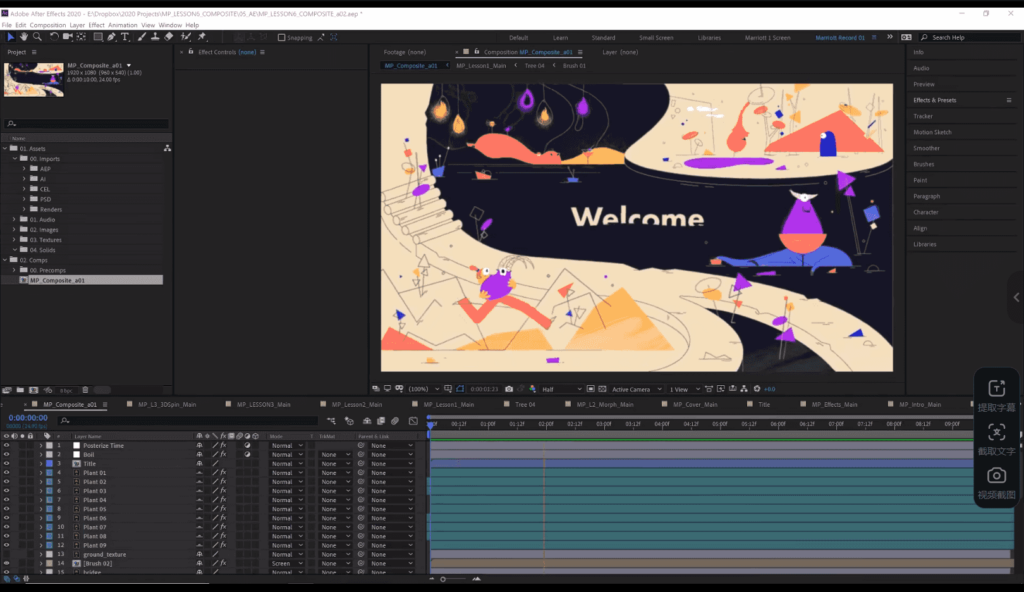Open blend mode dropdown for [Brush 02] layer
Image resolution: width=1024 pixels, height=592 pixels.
[x=287, y=563]
